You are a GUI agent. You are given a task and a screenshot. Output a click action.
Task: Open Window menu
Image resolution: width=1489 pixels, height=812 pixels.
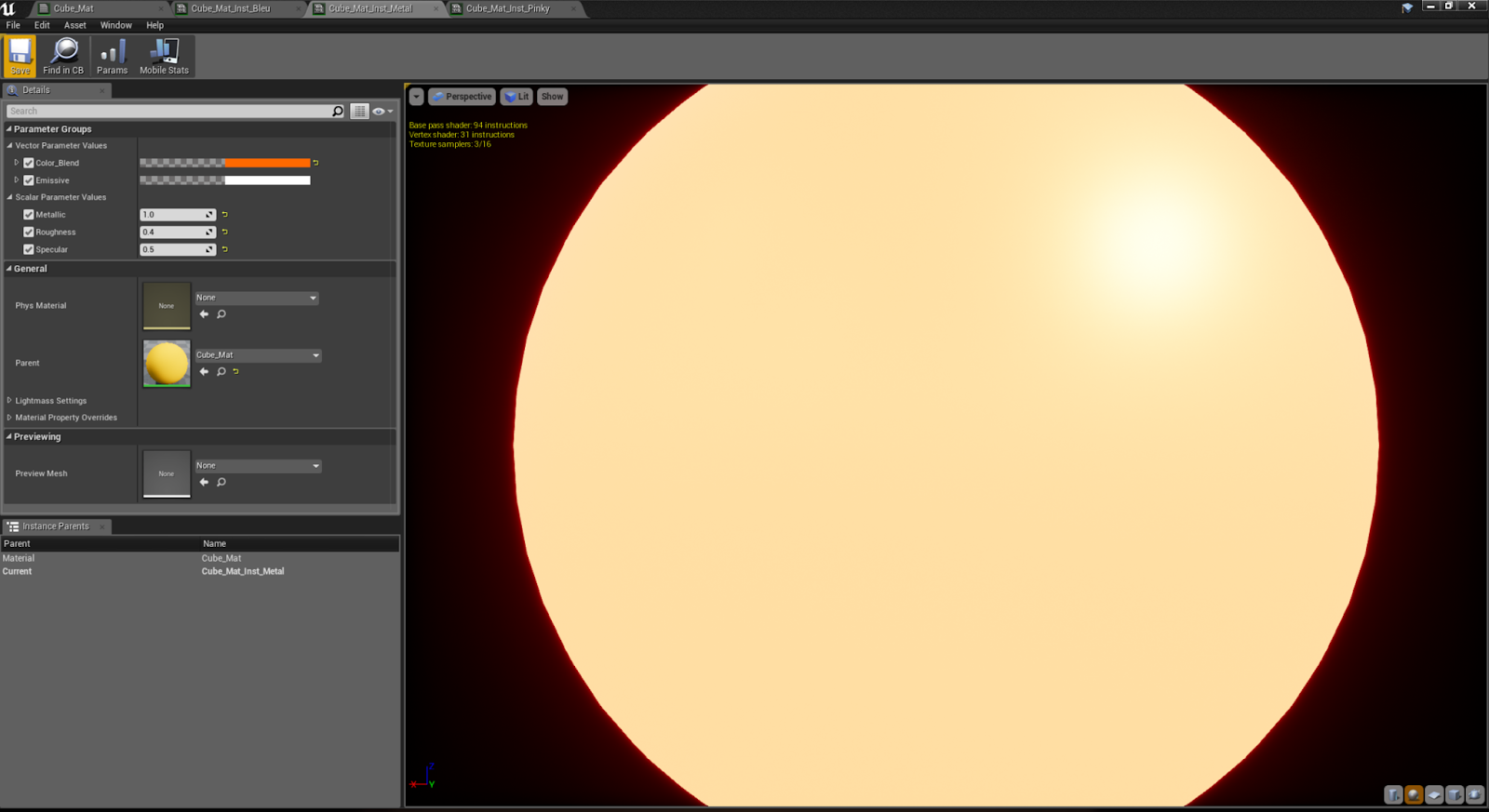(116, 25)
